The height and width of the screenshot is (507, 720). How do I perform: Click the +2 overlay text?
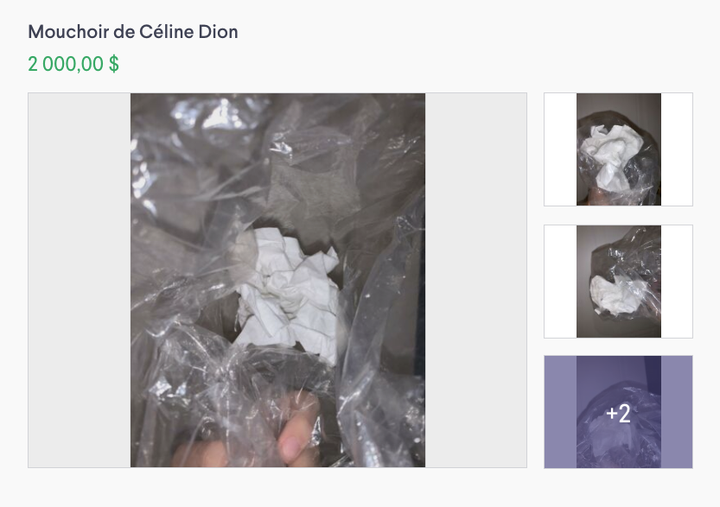point(618,413)
